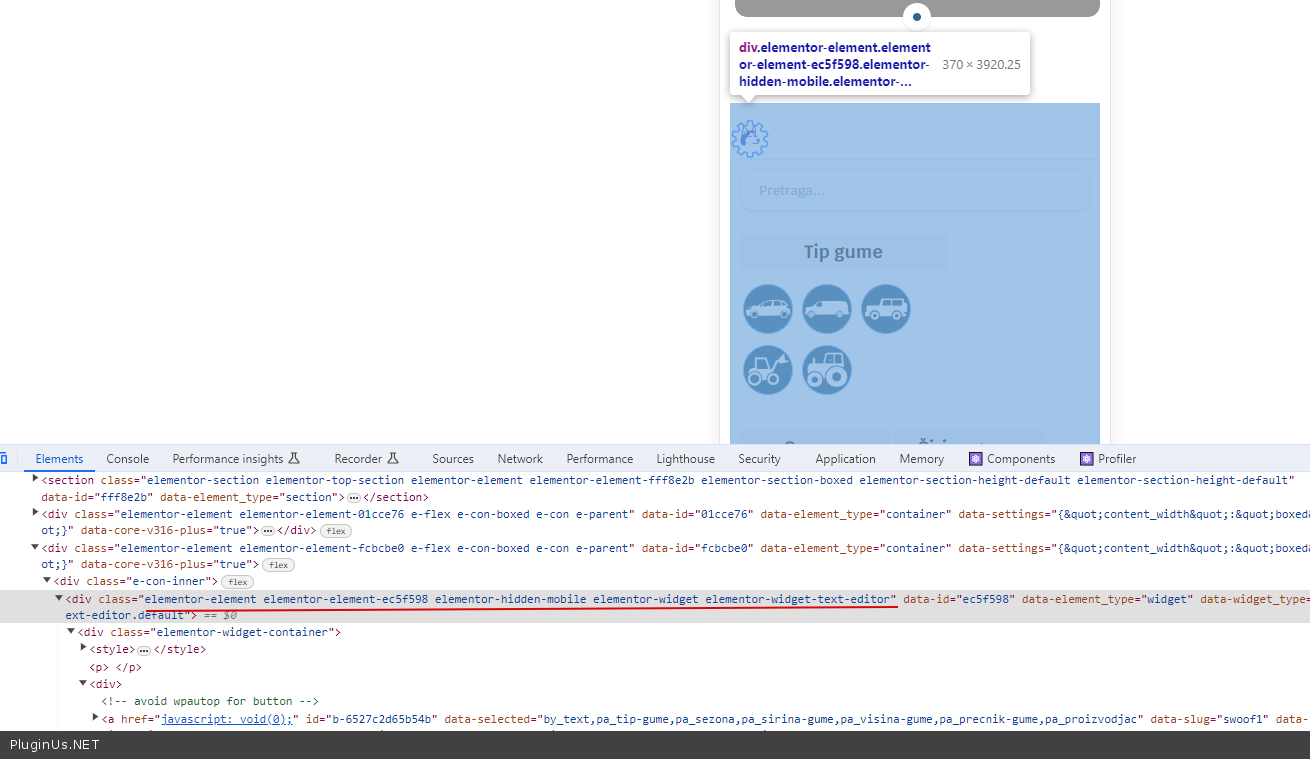Expand the style tag node
The image size is (1310, 759).
(x=83, y=648)
